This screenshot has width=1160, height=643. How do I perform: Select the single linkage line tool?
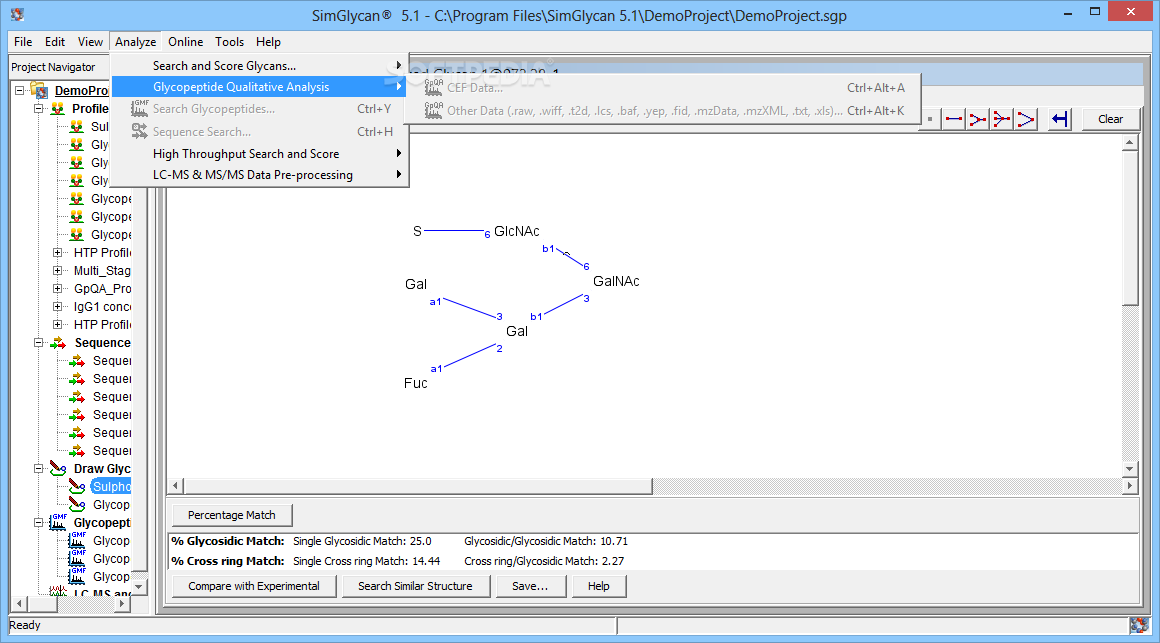coord(954,119)
